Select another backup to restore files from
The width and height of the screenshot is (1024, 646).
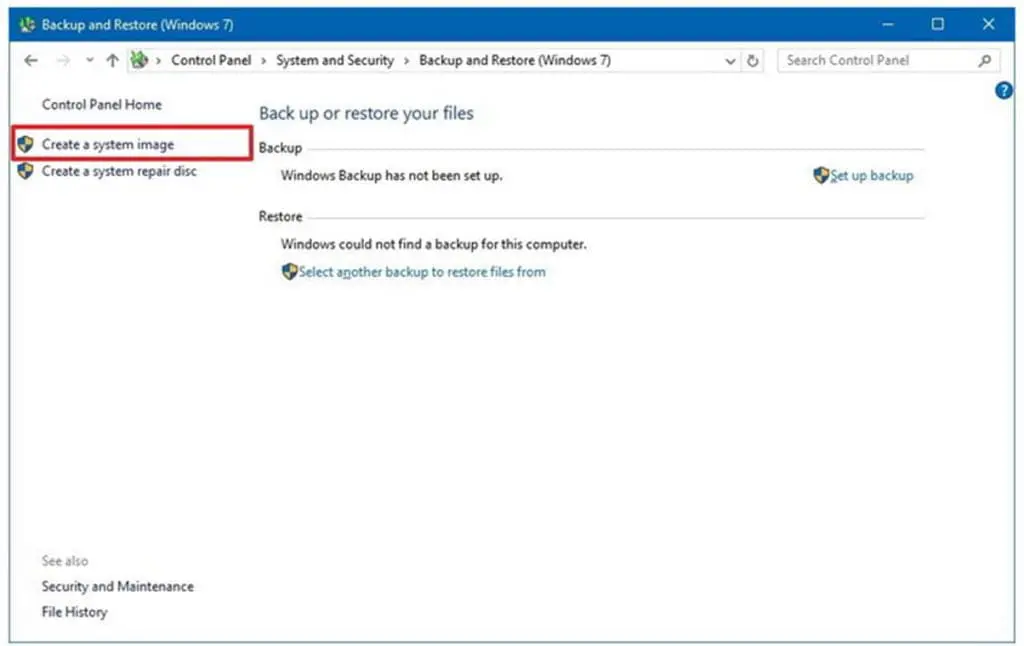422,271
